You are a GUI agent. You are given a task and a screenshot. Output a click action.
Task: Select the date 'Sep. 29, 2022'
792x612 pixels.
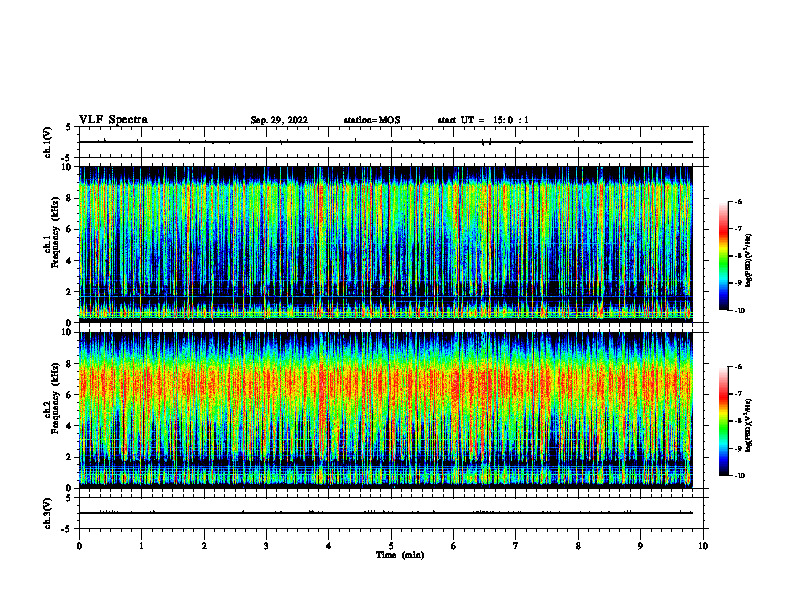point(279,120)
